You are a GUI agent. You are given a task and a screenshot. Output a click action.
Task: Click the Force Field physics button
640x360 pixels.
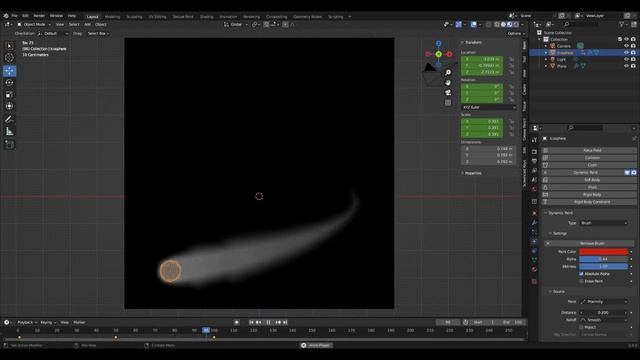[x=589, y=150]
